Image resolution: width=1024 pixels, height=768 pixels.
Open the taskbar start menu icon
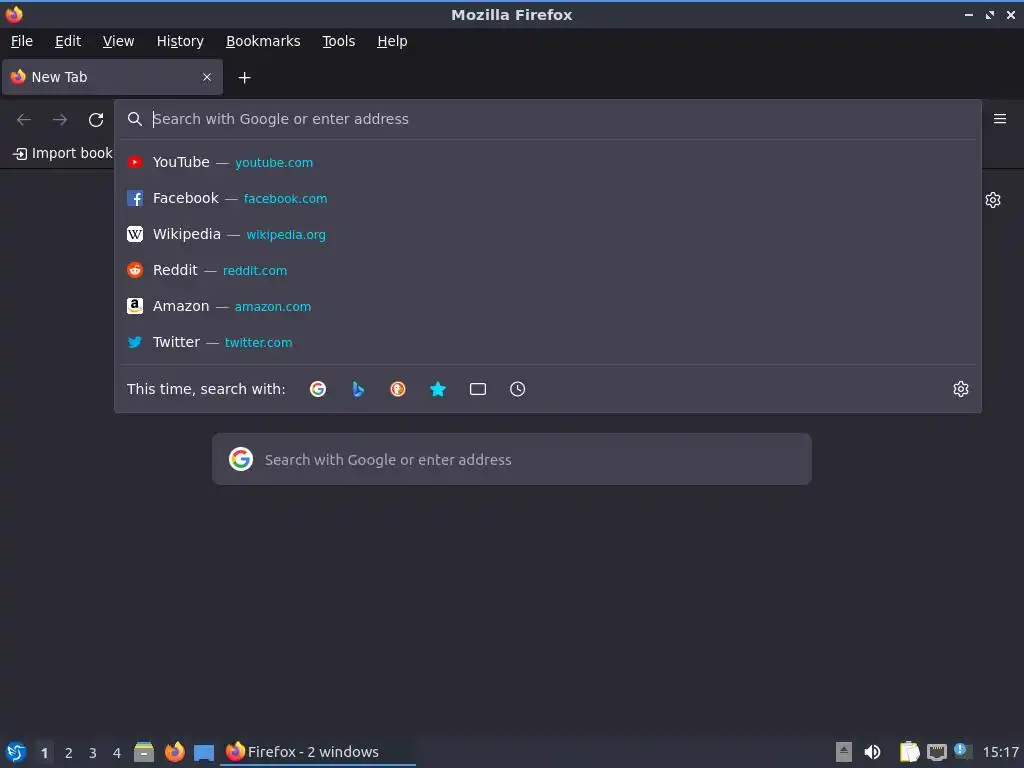tap(16, 752)
